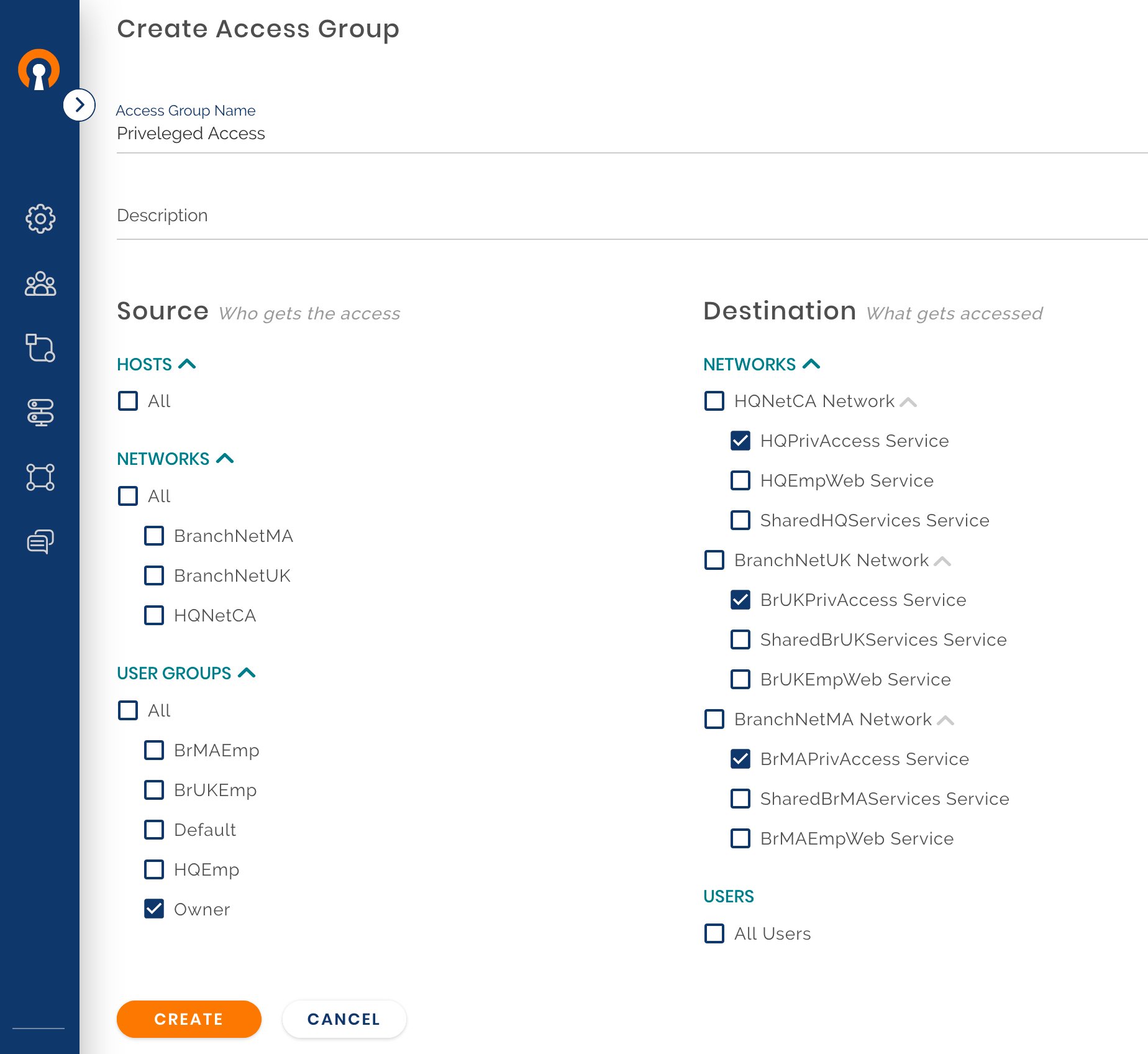Click the OpenVPN keyhole logo
The height and width of the screenshot is (1054, 1148).
pos(39,70)
